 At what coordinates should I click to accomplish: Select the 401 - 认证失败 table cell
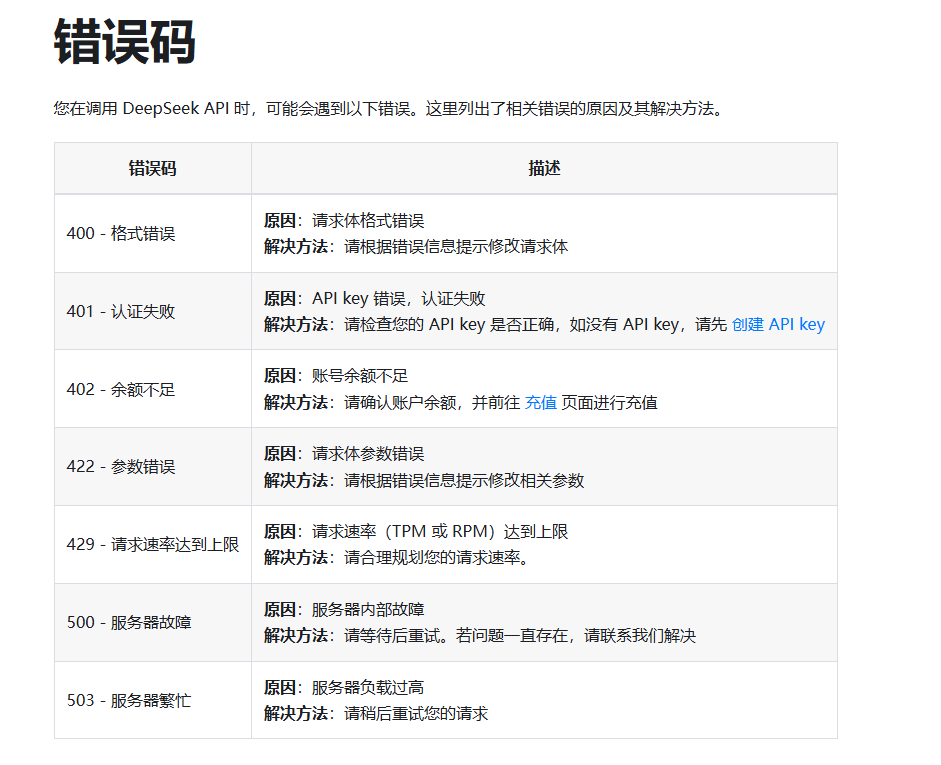click(120, 311)
